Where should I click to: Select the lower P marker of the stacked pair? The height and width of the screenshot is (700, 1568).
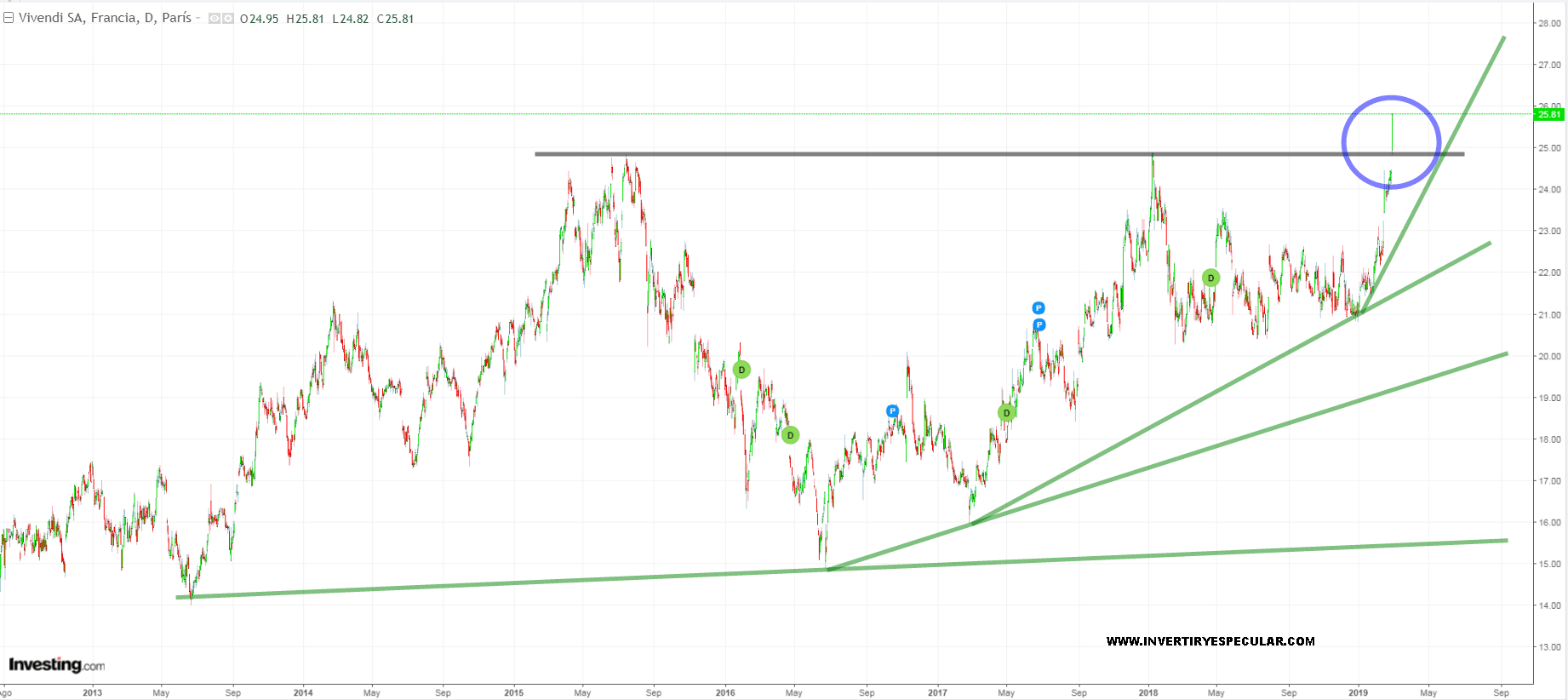pyautogui.click(x=1039, y=325)
